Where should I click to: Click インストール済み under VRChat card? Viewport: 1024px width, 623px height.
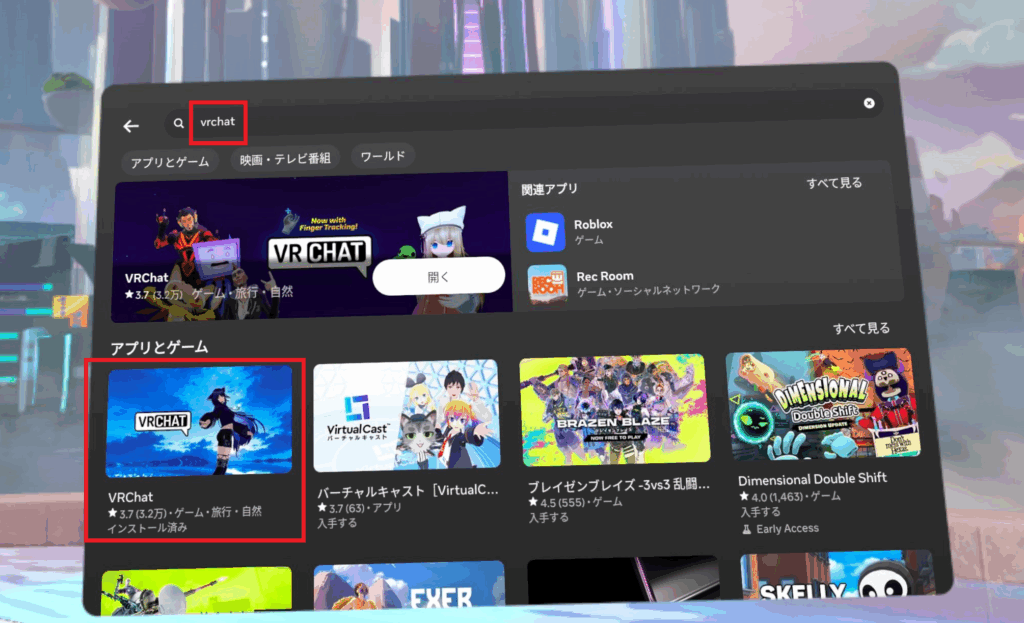click(x=148, y=527)
